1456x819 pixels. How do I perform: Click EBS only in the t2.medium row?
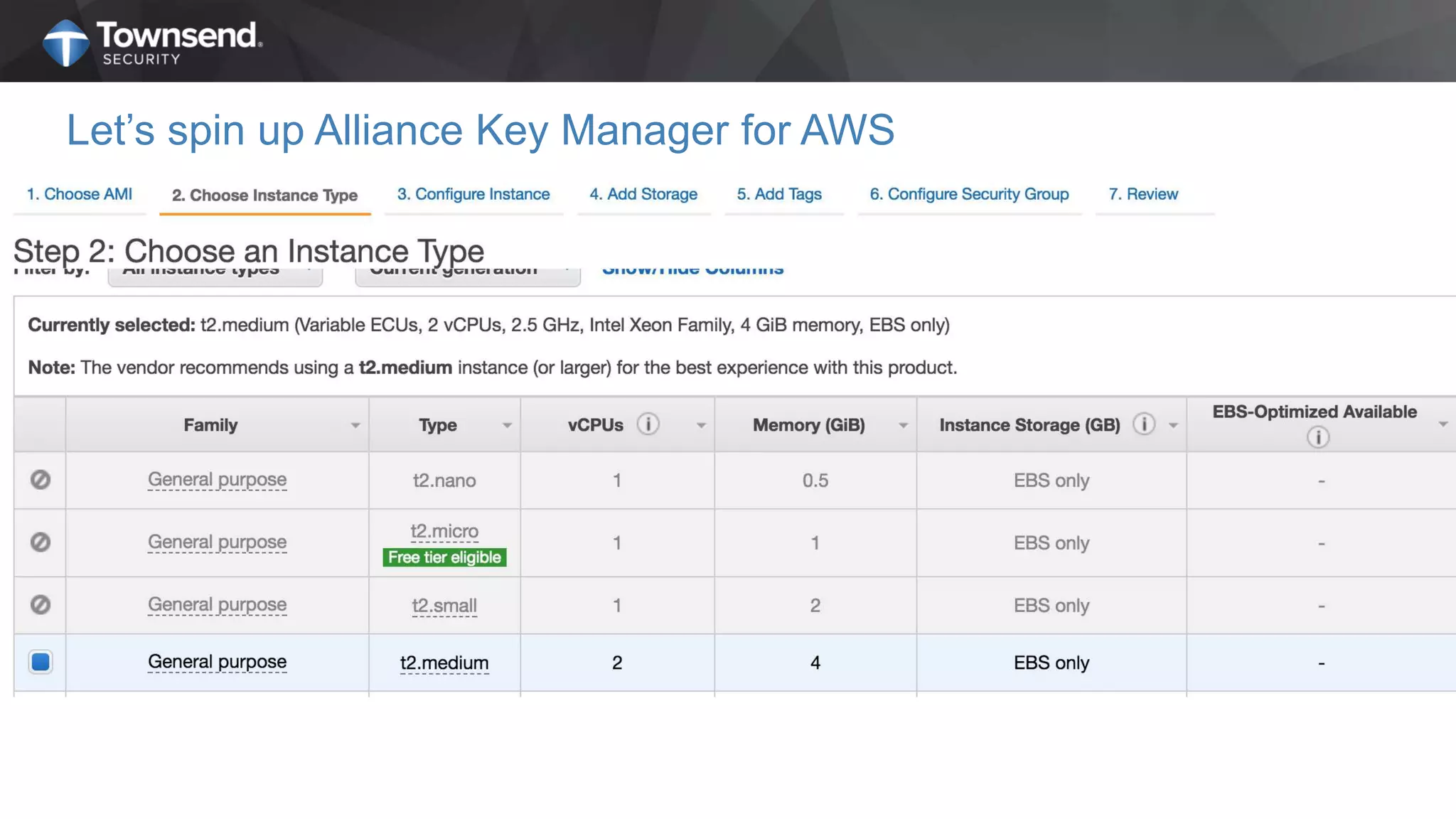(1051, 663)
